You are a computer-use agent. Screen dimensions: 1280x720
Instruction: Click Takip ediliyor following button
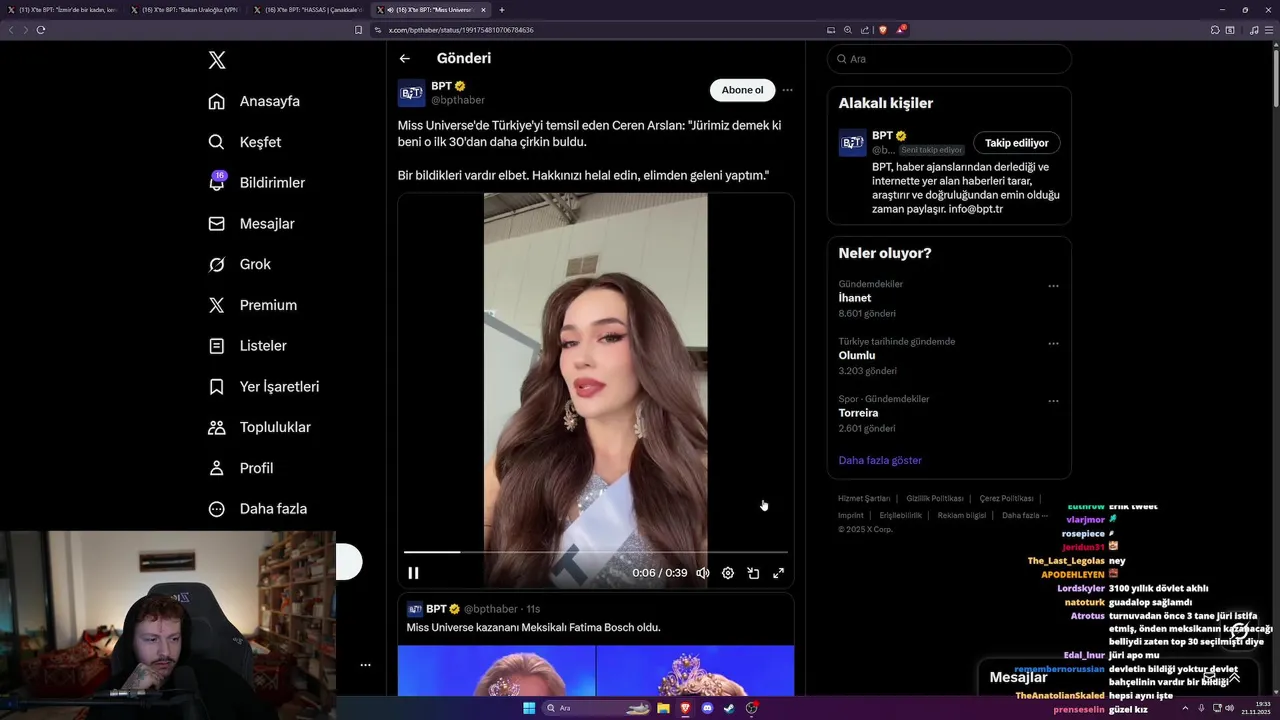(1017, 143)
